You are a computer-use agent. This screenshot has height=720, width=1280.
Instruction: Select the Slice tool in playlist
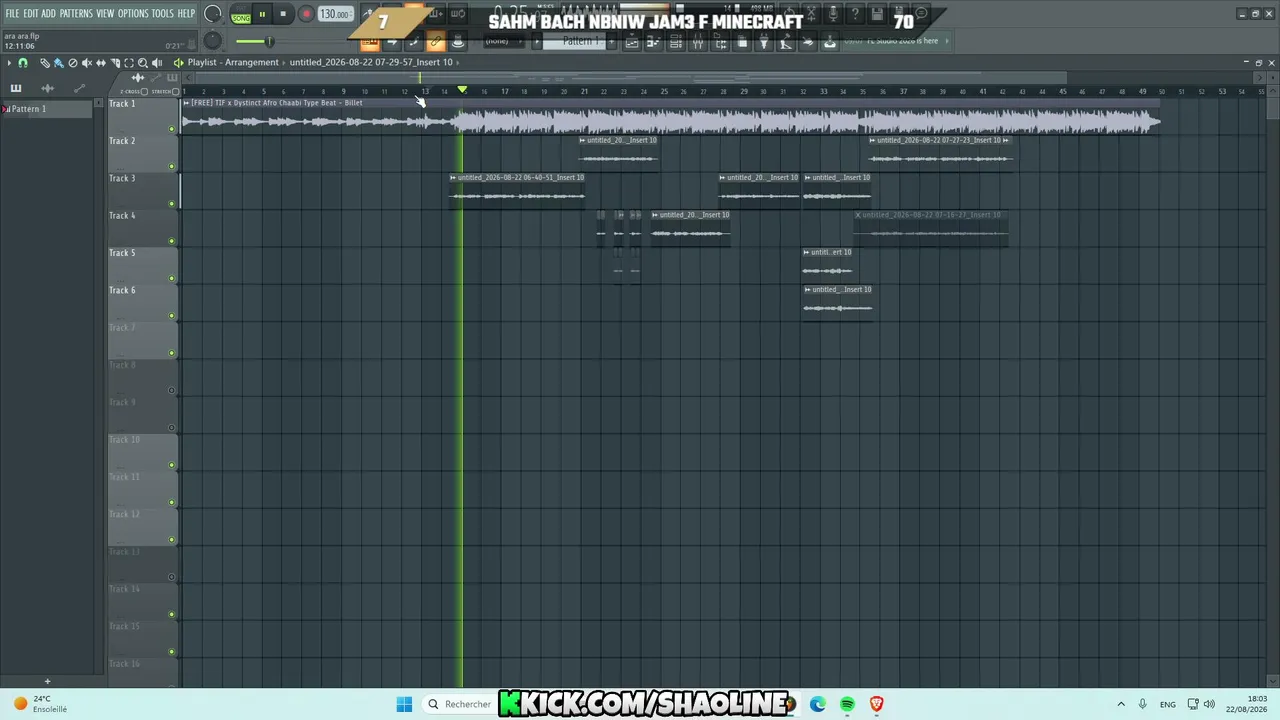pyautogui.click(x=115, y=63)
